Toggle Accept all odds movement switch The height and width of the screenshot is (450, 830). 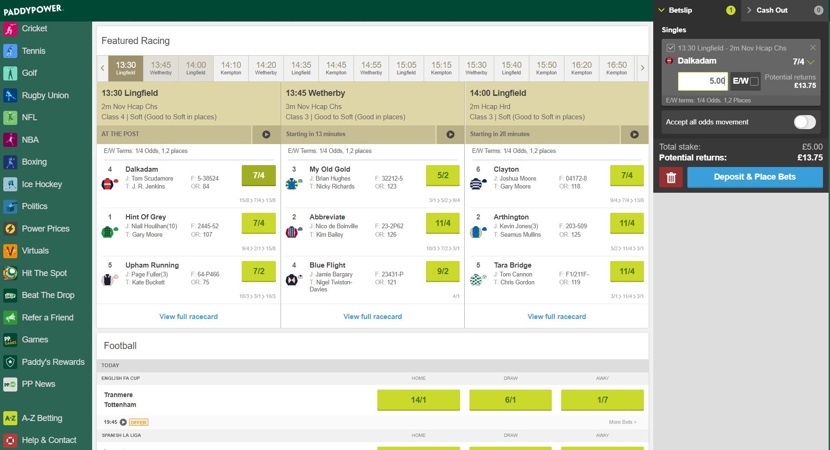[805, 122]
